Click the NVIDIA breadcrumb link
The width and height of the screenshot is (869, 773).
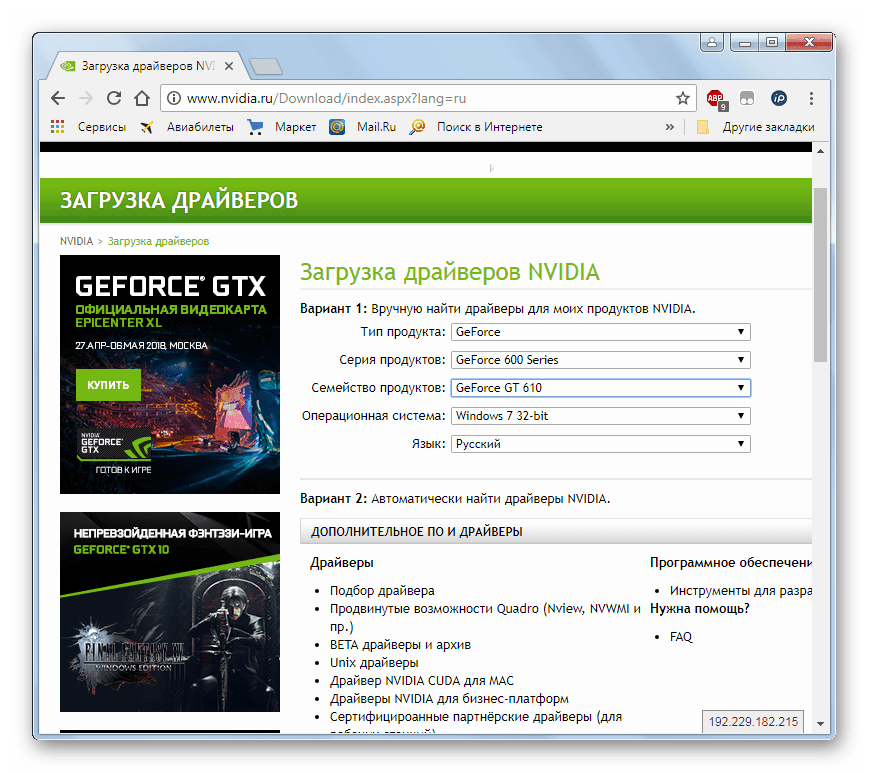(x=76, y=241)
